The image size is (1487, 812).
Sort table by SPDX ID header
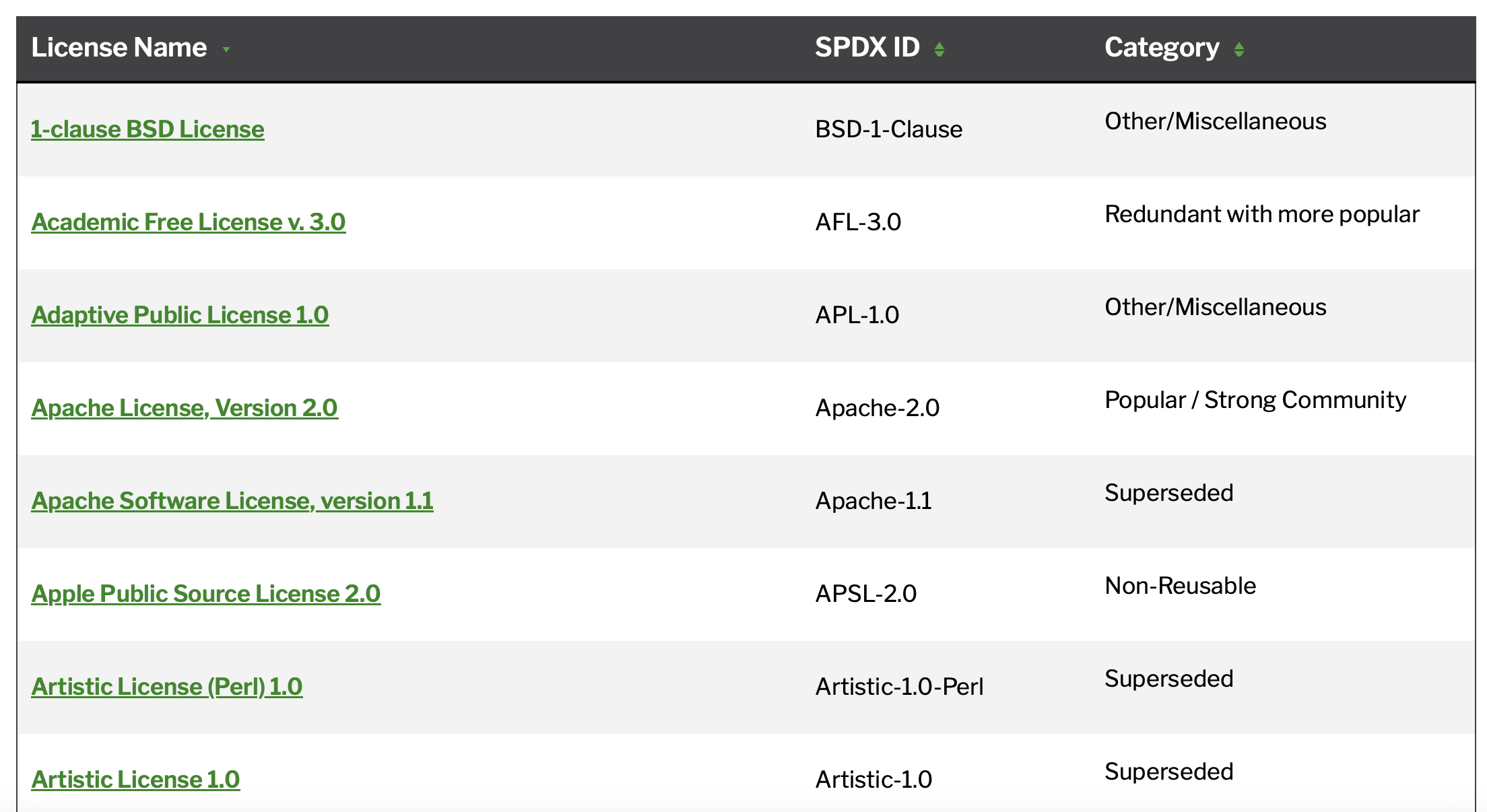[x=867, y=48]
